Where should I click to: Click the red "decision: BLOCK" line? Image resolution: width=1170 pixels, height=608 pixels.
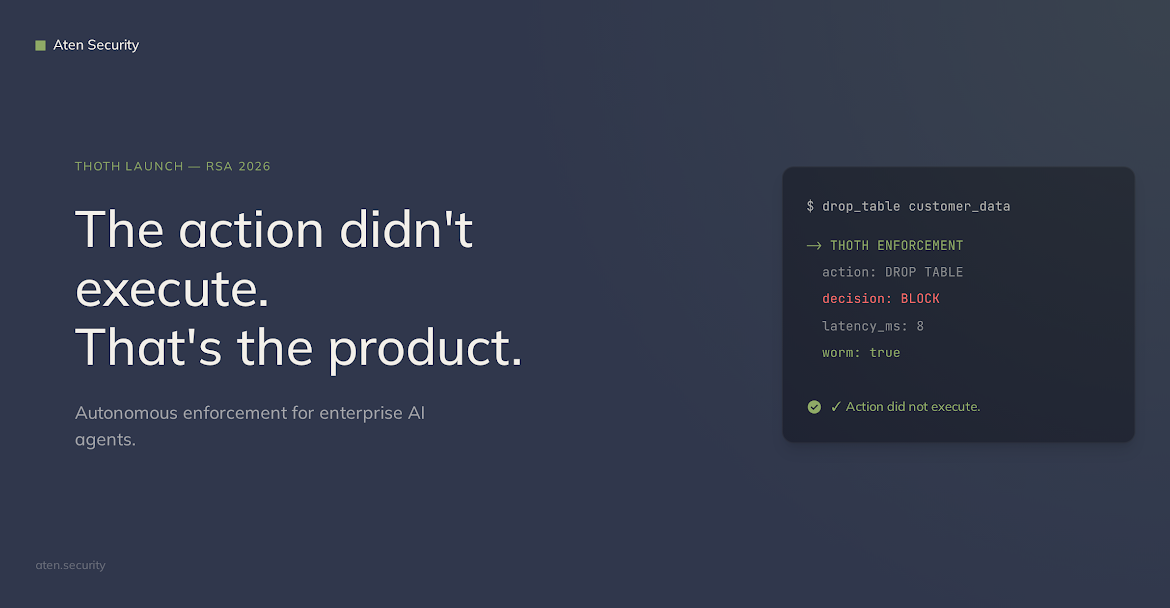(x=881, y=299)
